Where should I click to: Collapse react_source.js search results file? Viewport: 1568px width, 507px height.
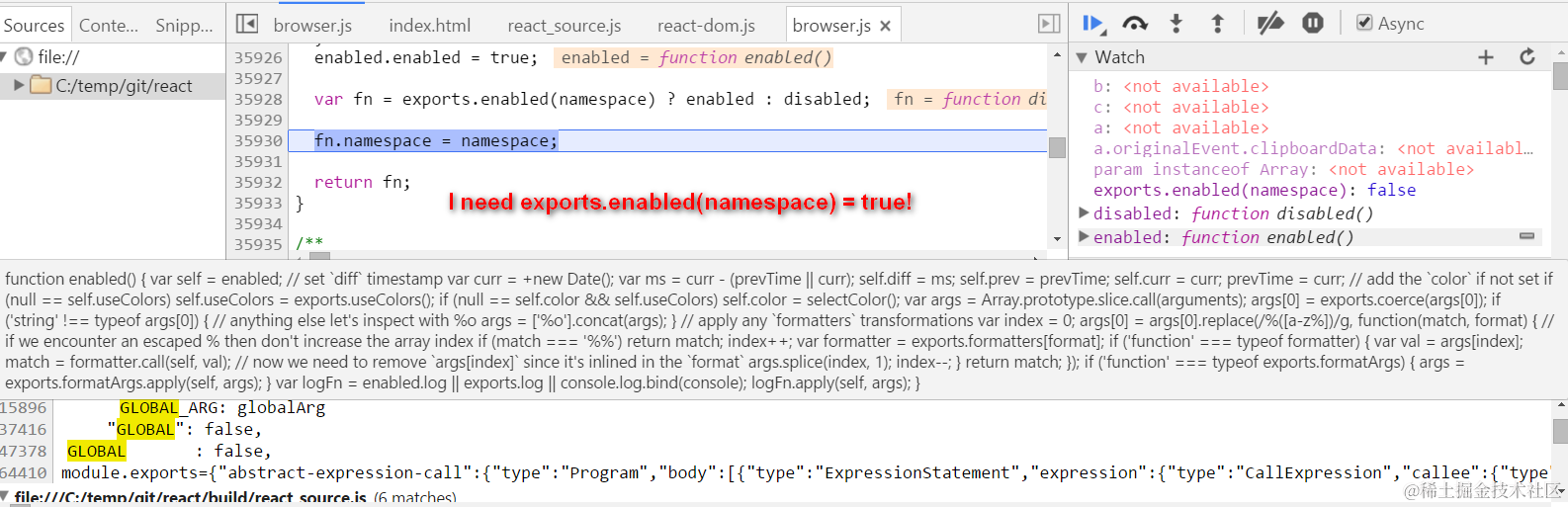[x=5, y=497]
